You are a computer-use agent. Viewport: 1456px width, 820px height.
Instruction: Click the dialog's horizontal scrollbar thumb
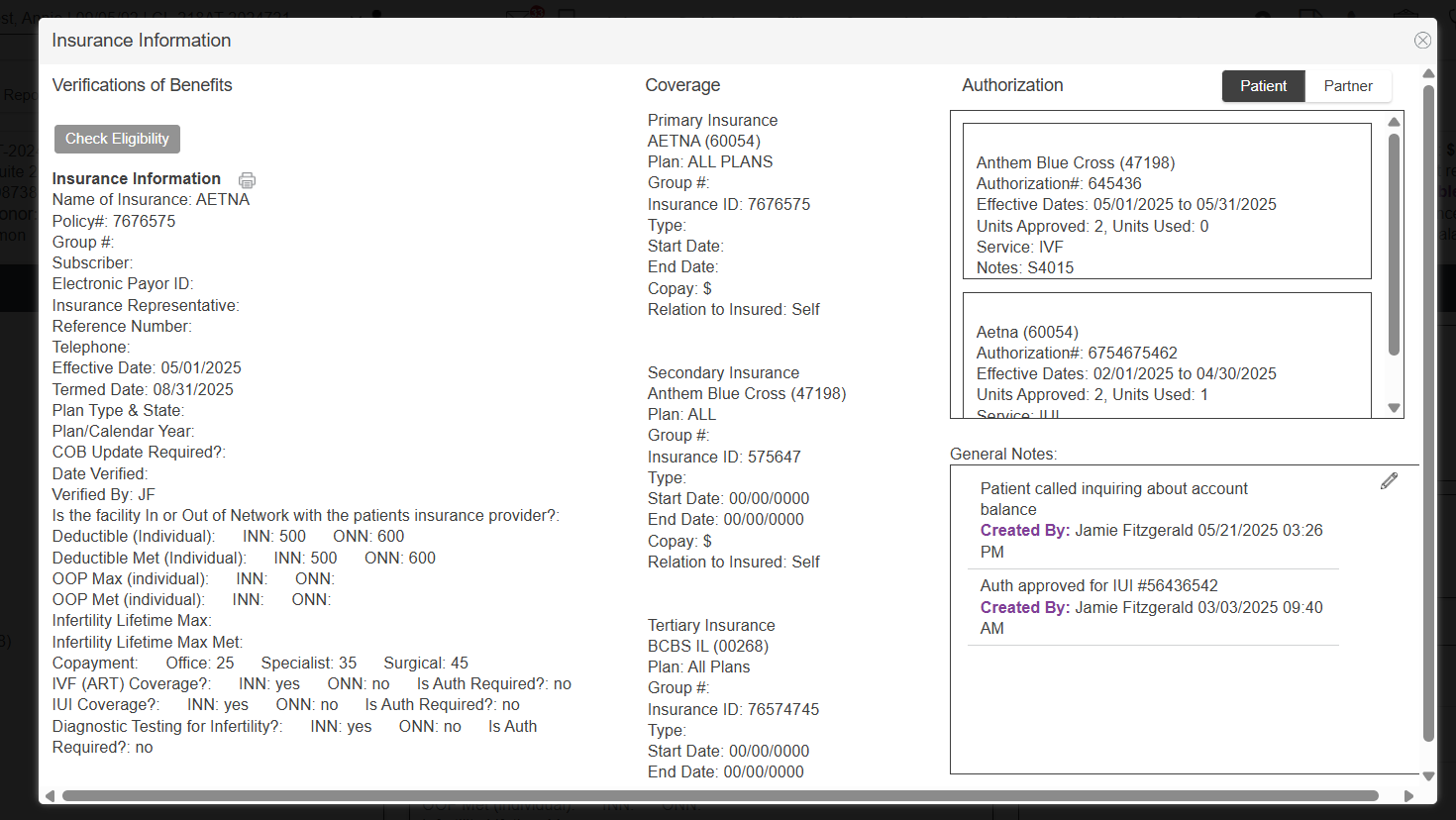point(720,795)
